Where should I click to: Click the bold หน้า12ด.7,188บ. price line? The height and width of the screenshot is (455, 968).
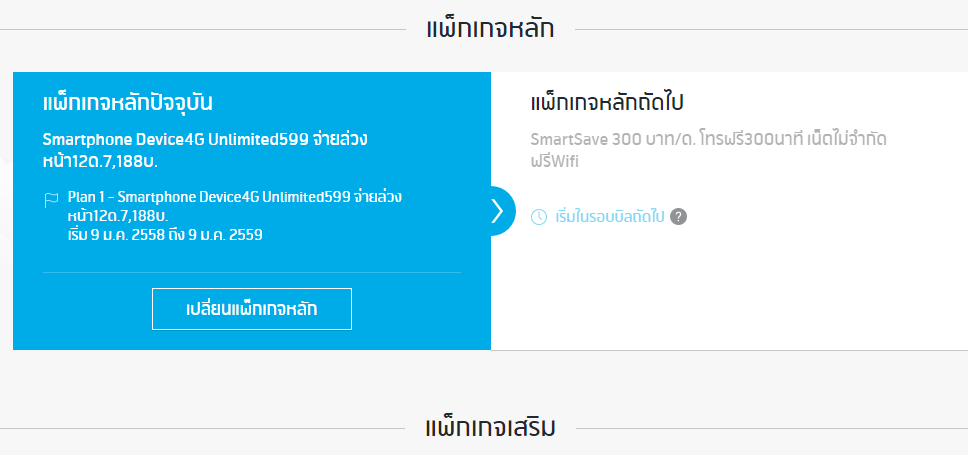101,160
